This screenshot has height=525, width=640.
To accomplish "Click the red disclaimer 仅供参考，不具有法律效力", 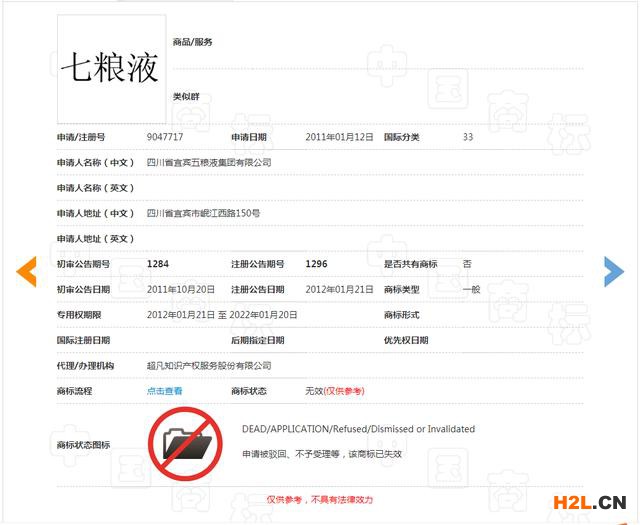I will 319,499.
